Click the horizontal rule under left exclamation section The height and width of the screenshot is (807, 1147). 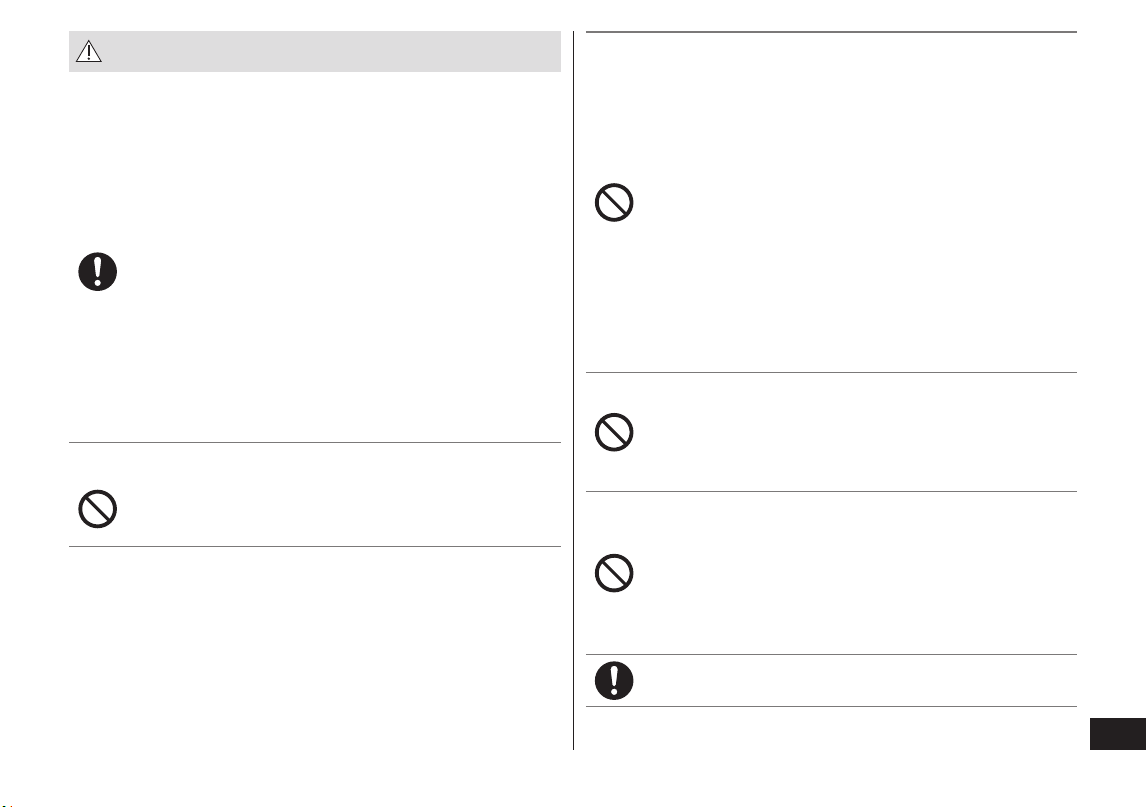315,442
